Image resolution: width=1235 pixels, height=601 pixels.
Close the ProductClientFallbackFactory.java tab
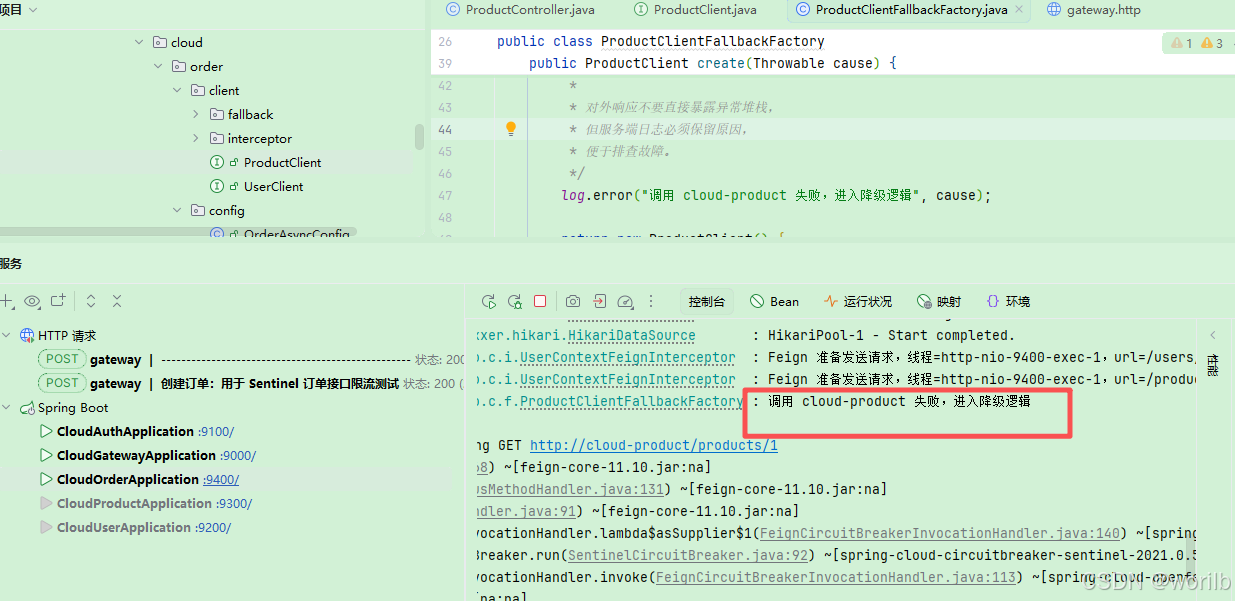(x=1019, y=10)
